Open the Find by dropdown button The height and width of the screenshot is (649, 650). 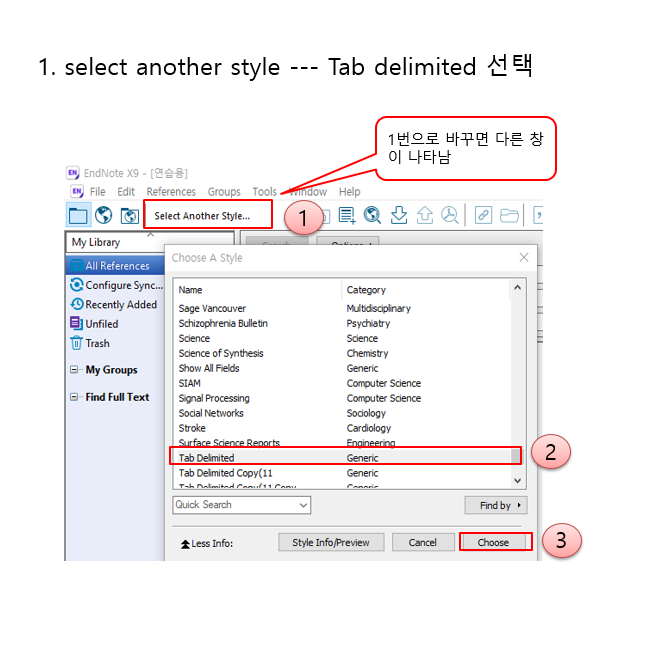496,505
